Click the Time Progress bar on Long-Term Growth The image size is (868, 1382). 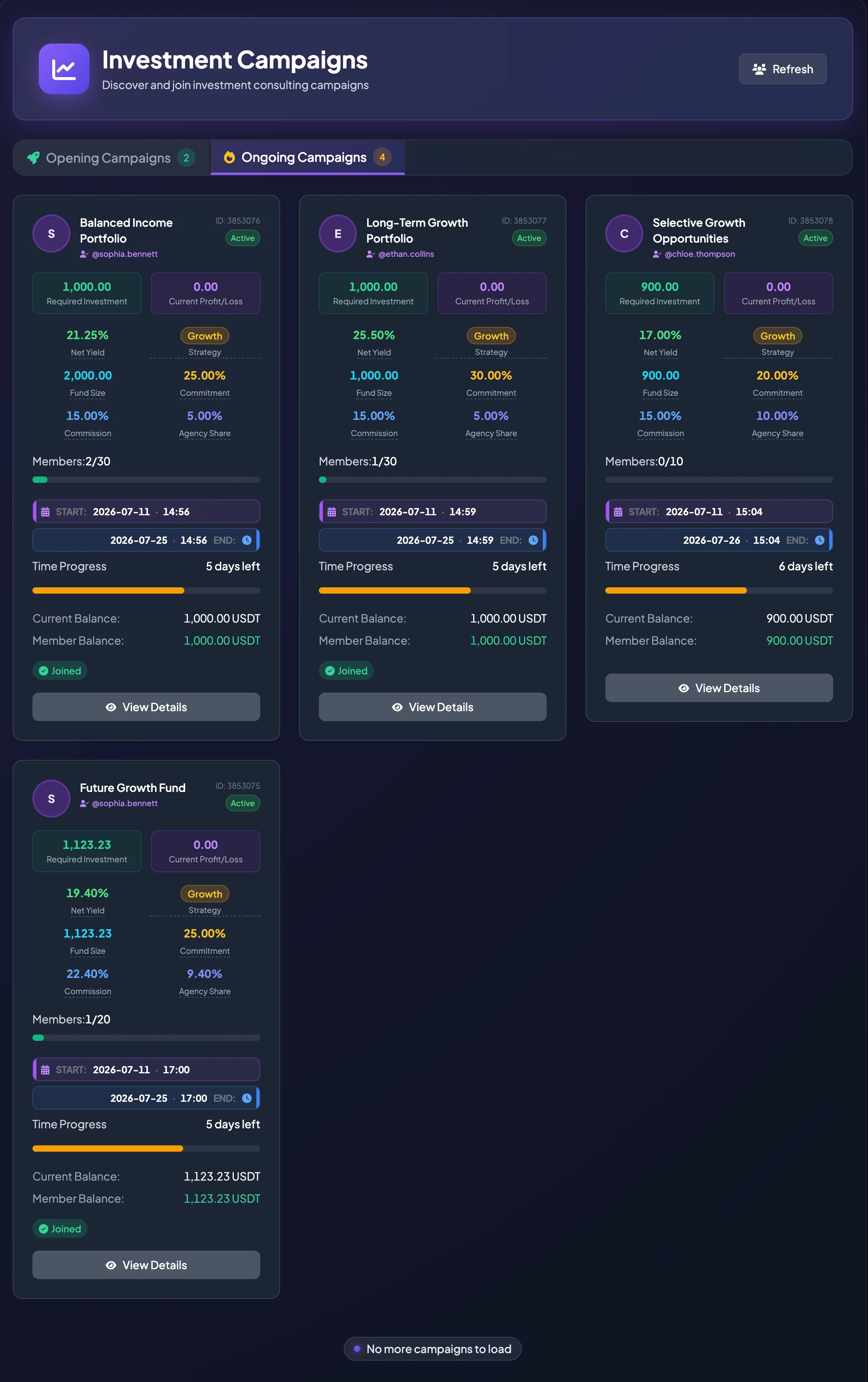pos(432,590)
